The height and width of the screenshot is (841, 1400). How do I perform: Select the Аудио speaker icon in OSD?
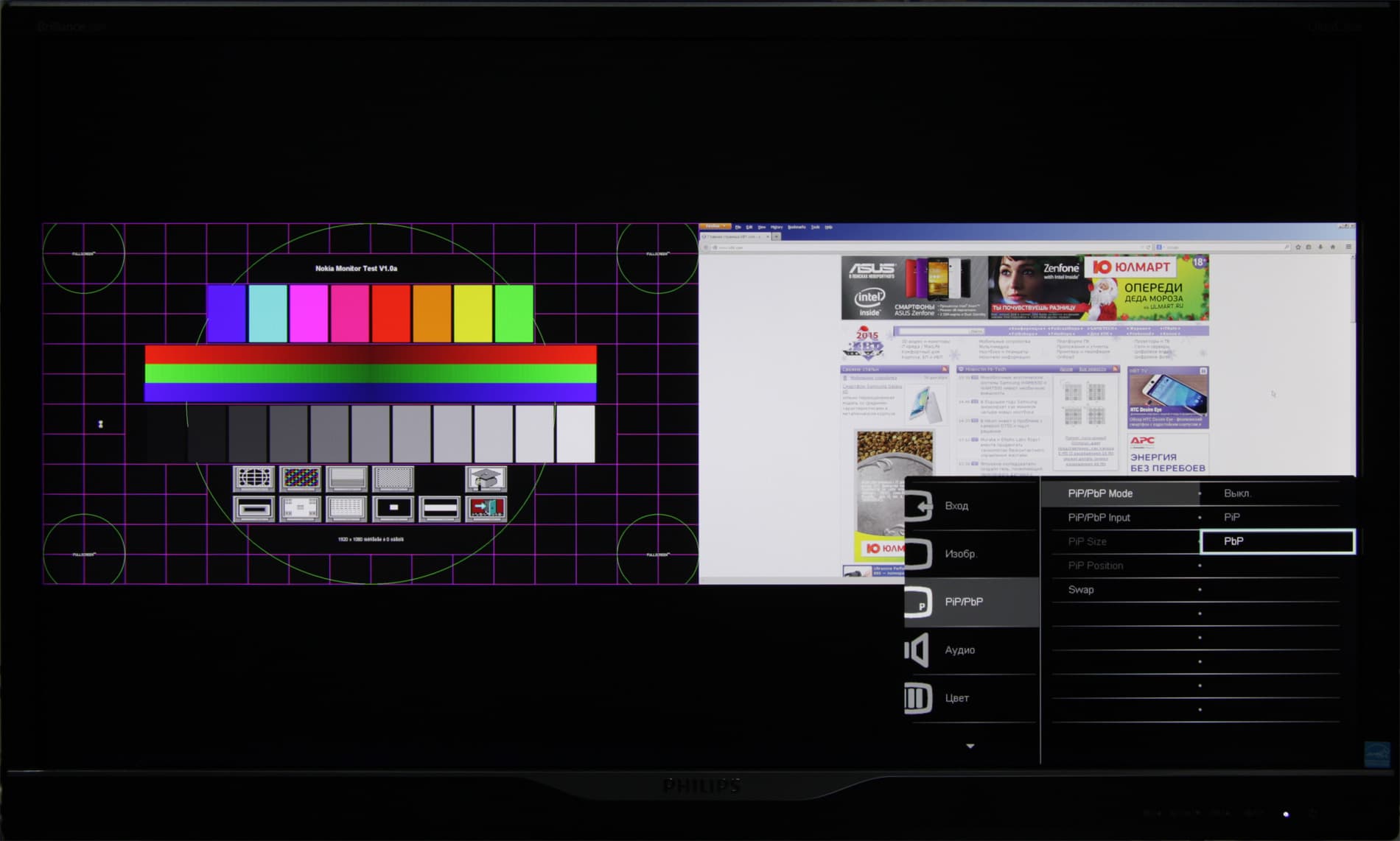pos(917,650)
